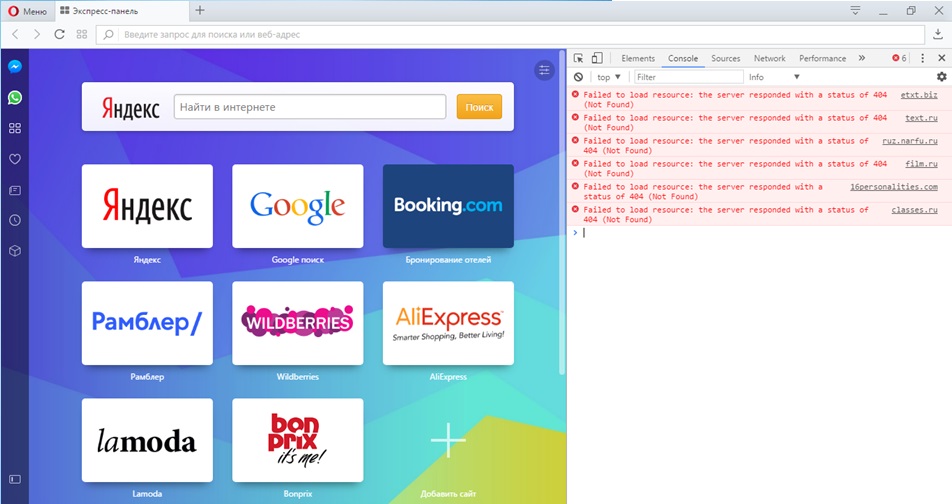Select the inspect element cursor icon in DevTools
Screen dimensions: 952x504
[579, 58]
